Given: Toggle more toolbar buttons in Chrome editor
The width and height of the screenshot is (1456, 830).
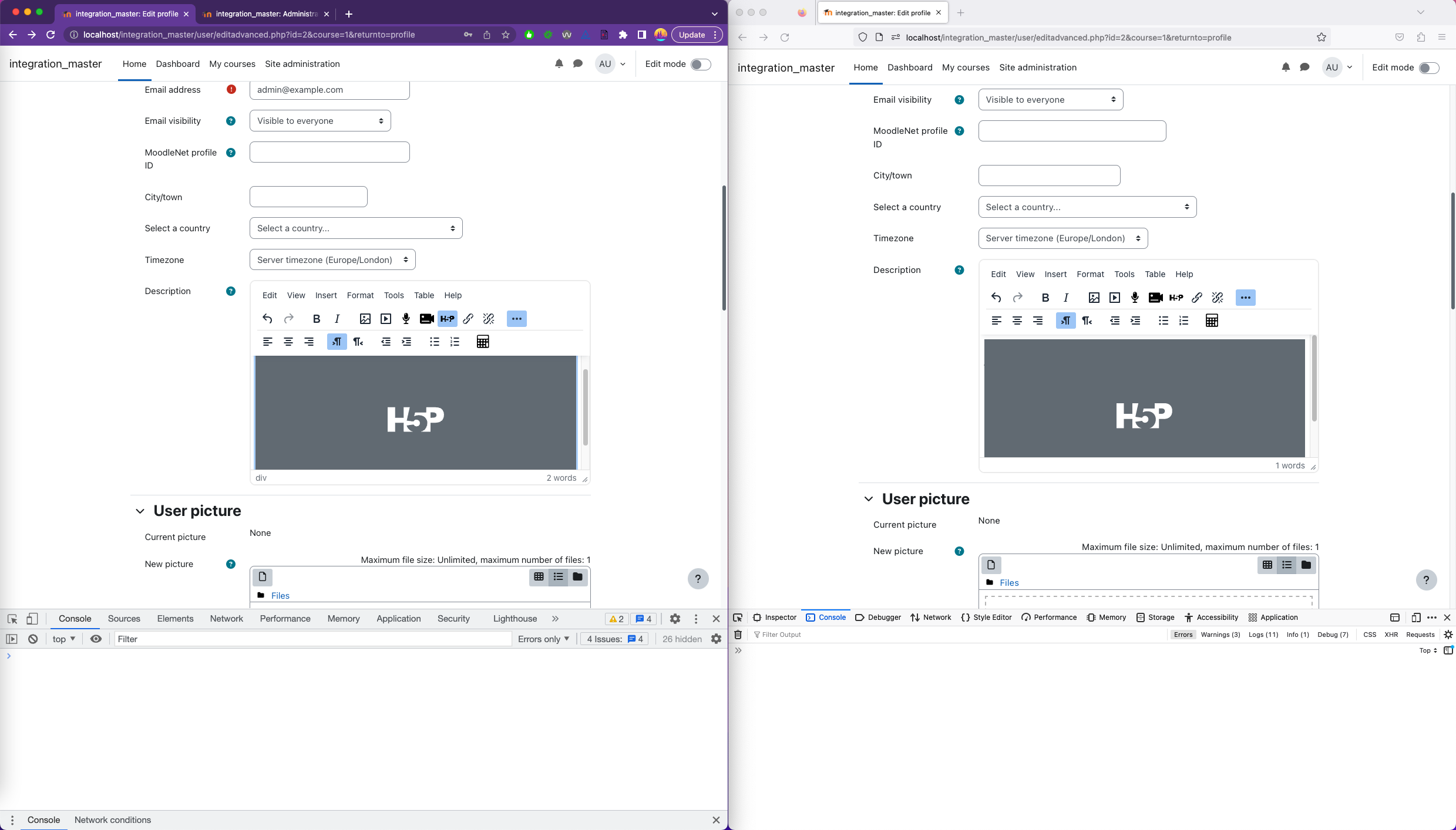Looking at the screenshot, I should coord(517,319).
